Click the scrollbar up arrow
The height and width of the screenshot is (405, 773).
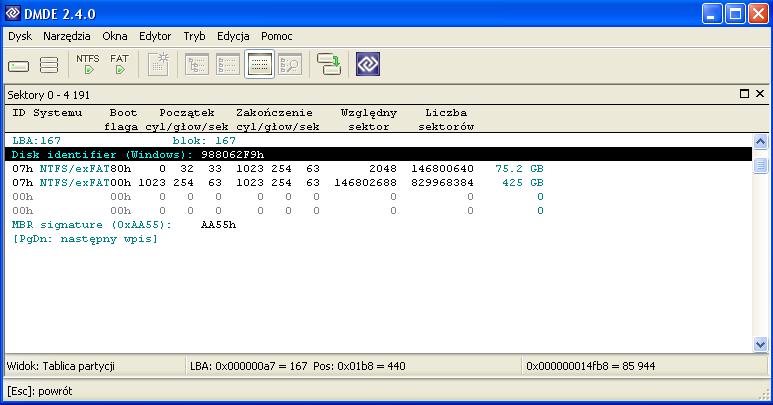tap(760, 142)
